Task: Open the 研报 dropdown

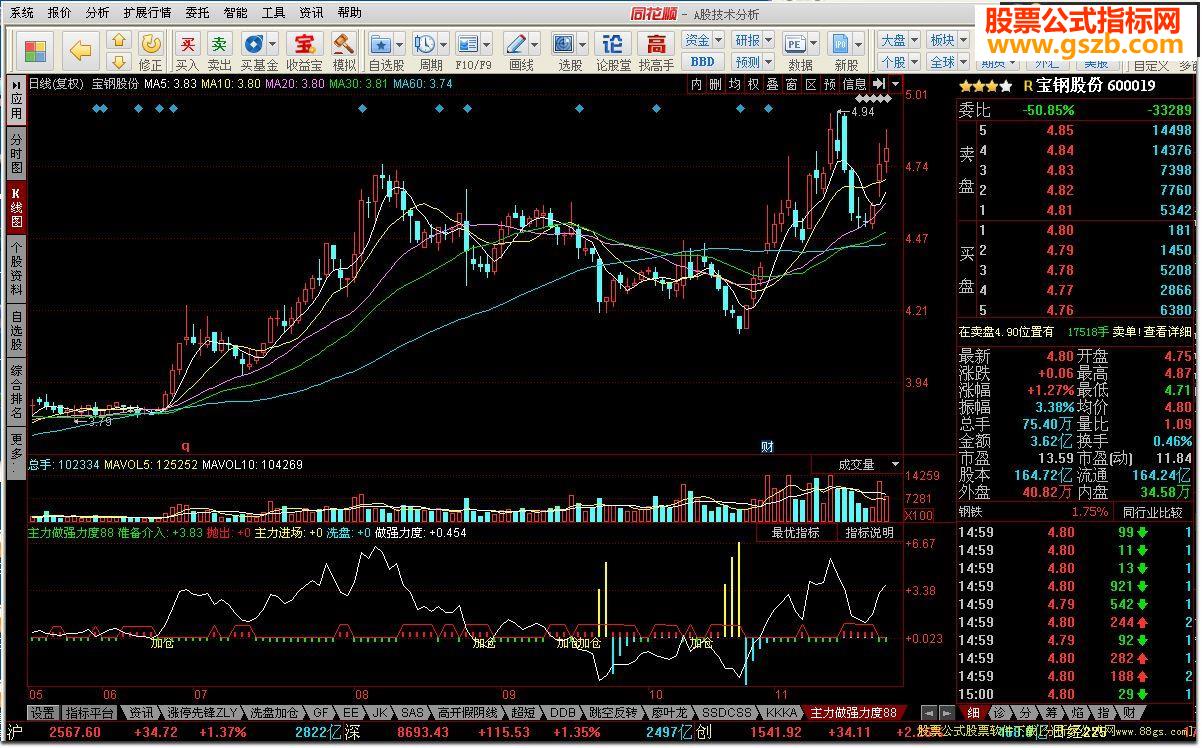Action: point(753,40)
